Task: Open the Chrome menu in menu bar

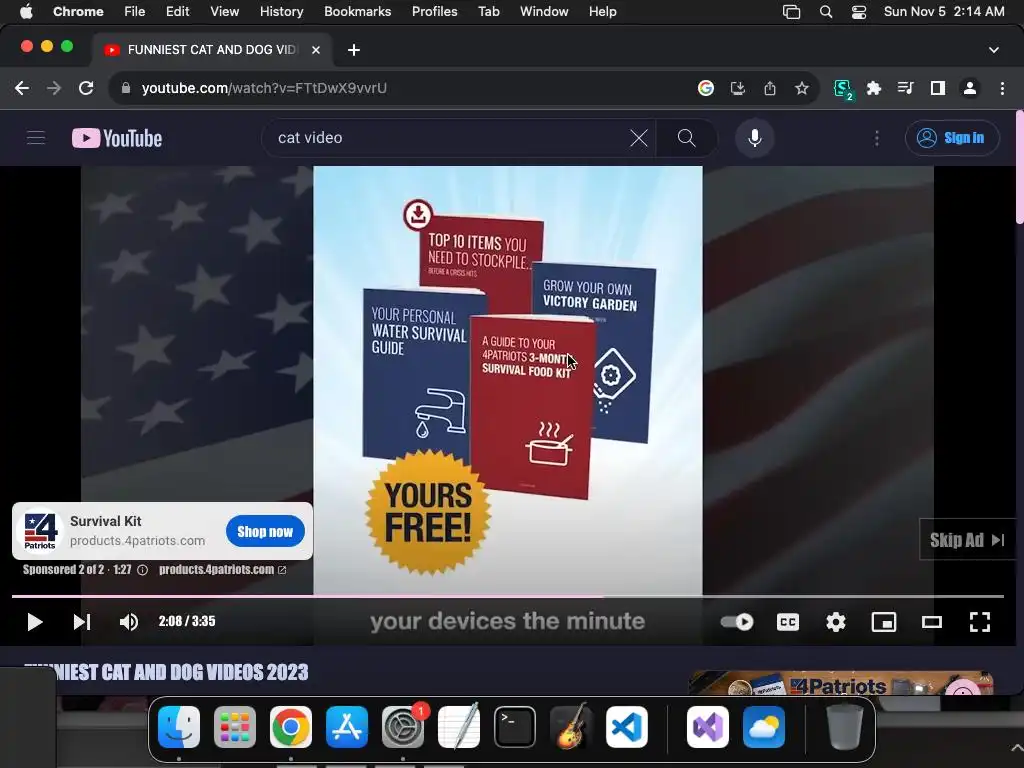Action: pyautogui.click(x=78, y=11)
